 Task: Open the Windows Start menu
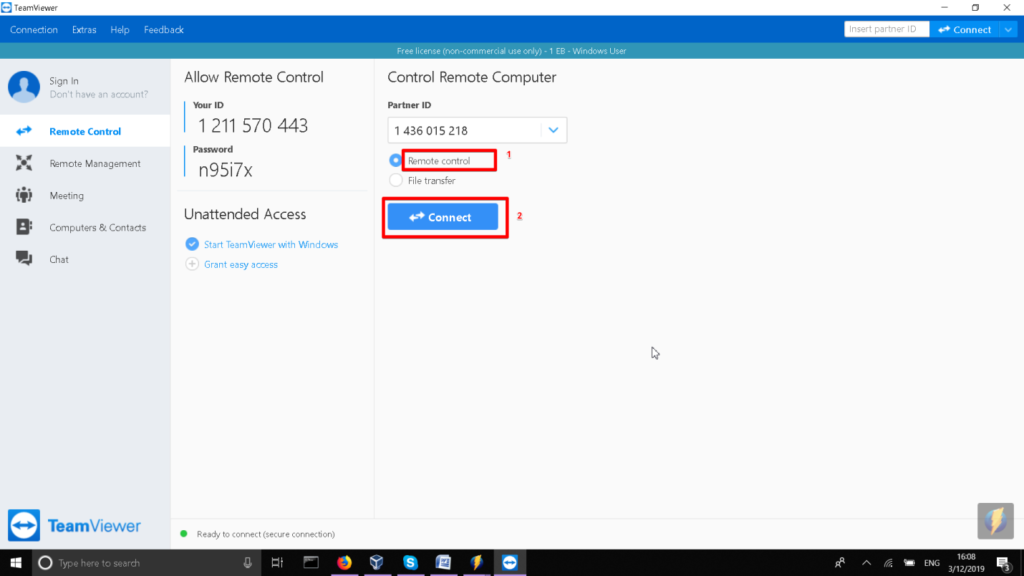point(16,562)
